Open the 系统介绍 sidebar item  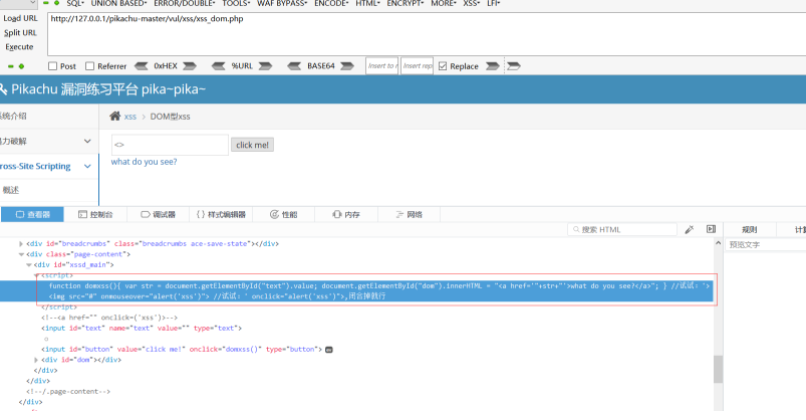(x=13, y=116)
